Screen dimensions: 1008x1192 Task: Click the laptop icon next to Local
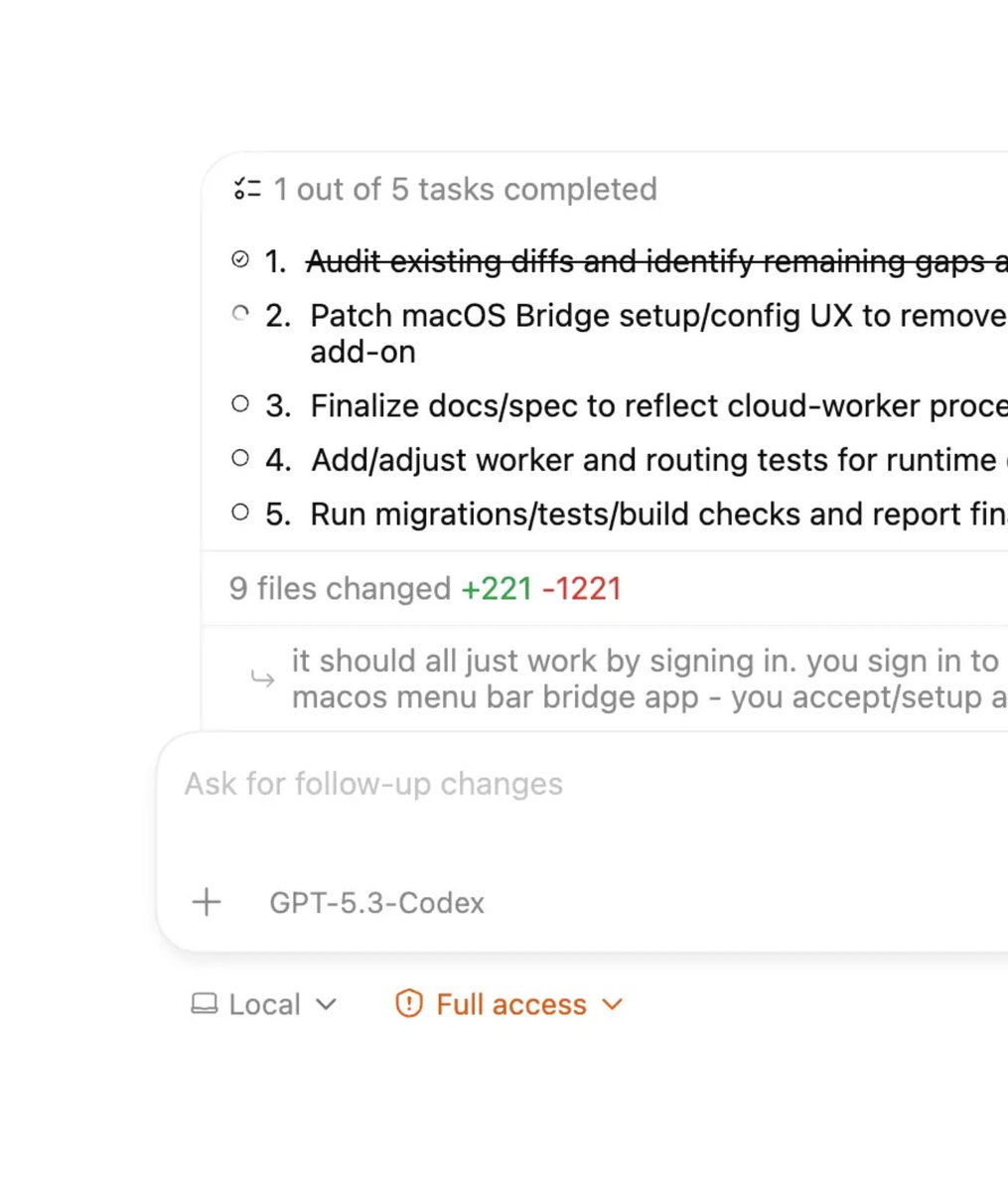click(x=204, y=1004)
